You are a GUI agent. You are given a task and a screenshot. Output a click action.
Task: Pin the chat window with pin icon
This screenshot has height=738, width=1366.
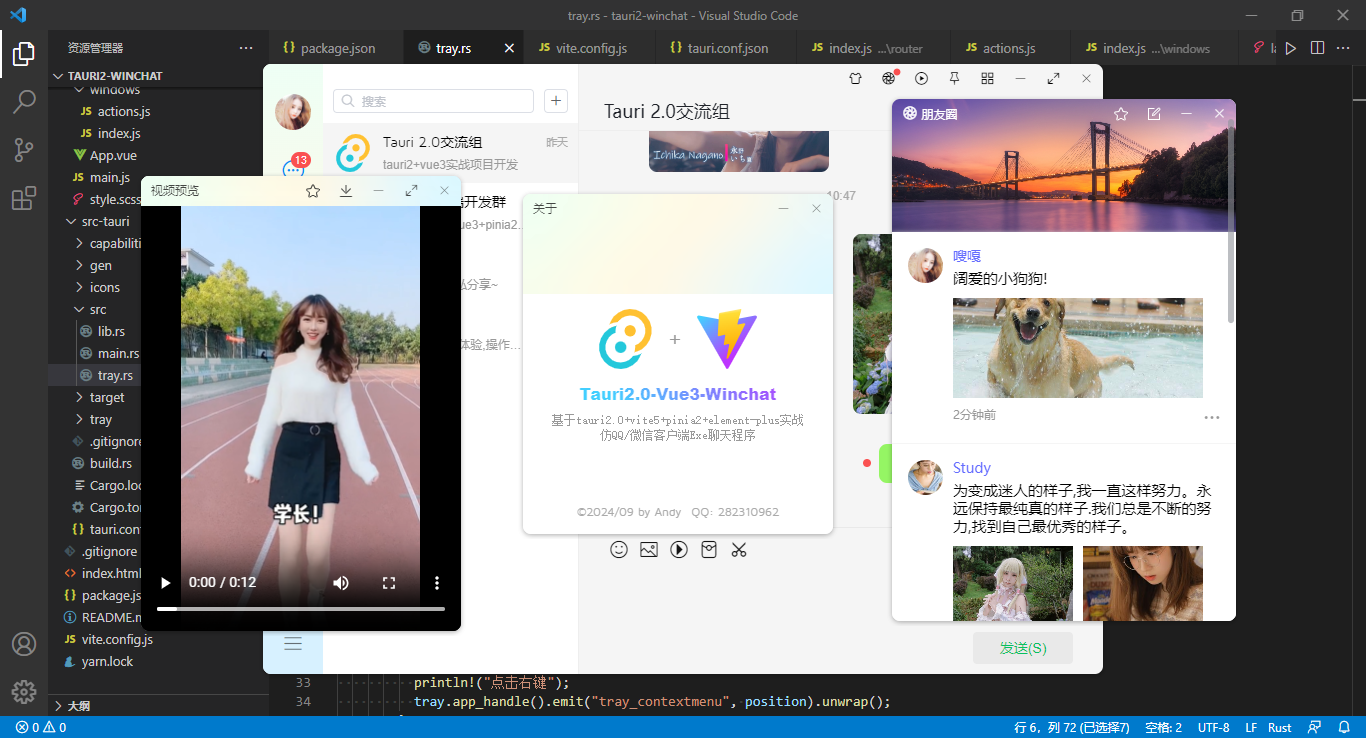[954, 78]
